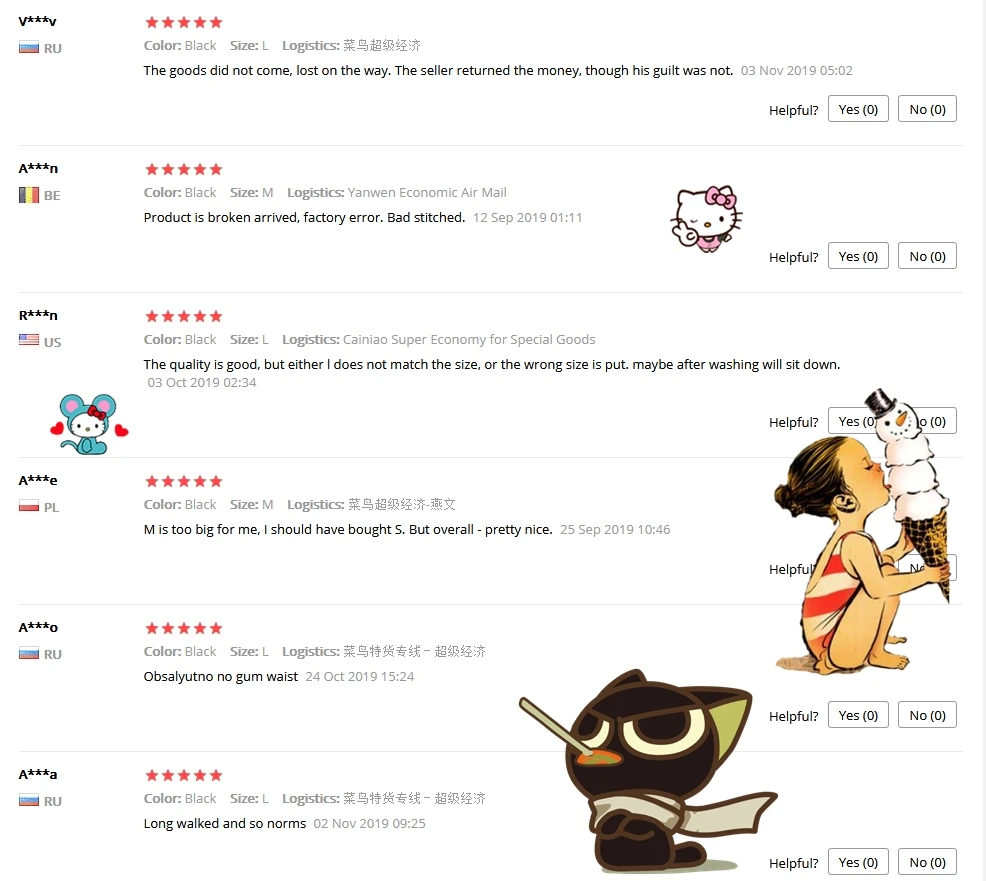The image size is (986, 881).
Task: Click the US flag beside R***n
Action: pyautogui.click(x=29, y=340)
